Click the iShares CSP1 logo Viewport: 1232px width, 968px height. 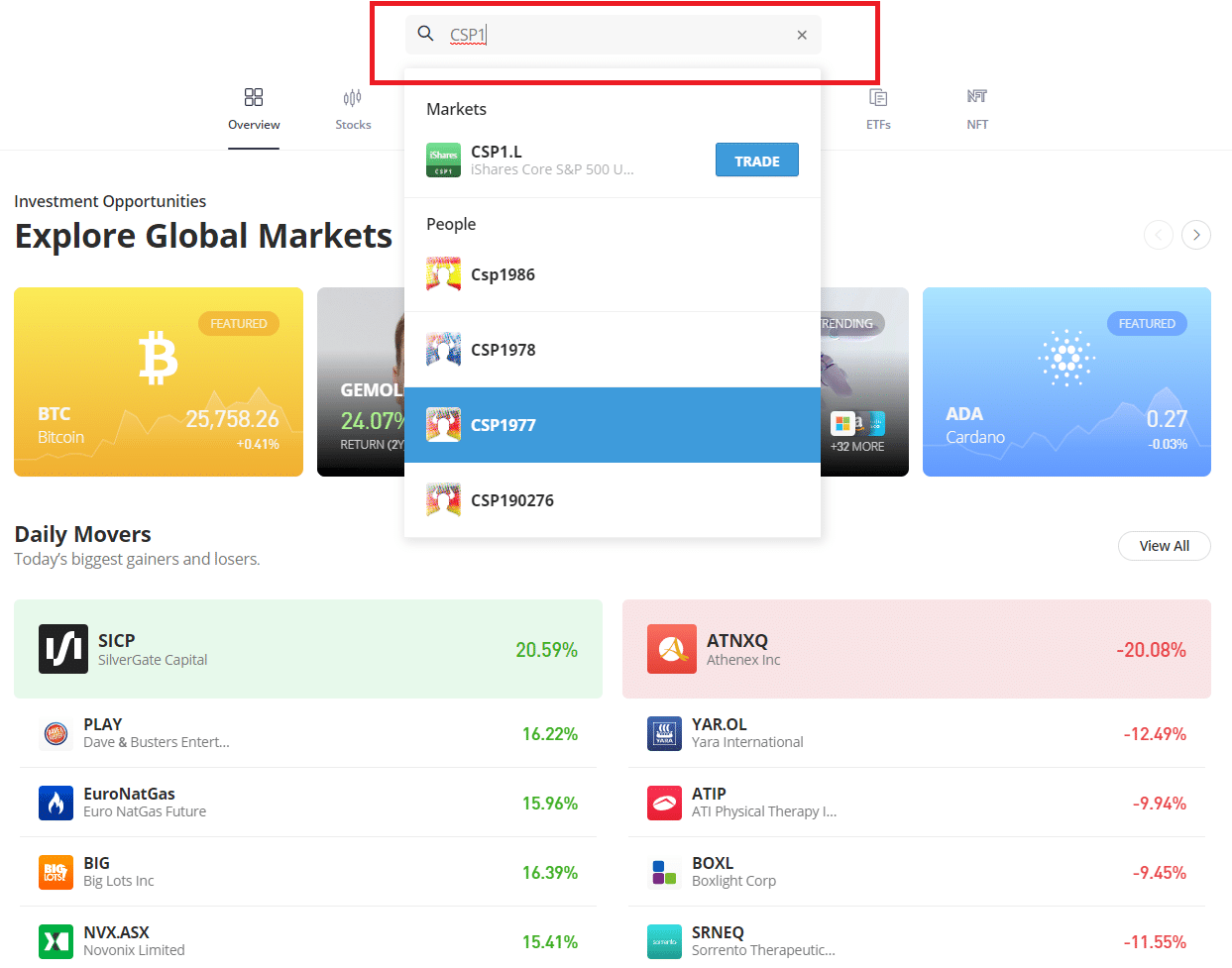click(443, 161)
